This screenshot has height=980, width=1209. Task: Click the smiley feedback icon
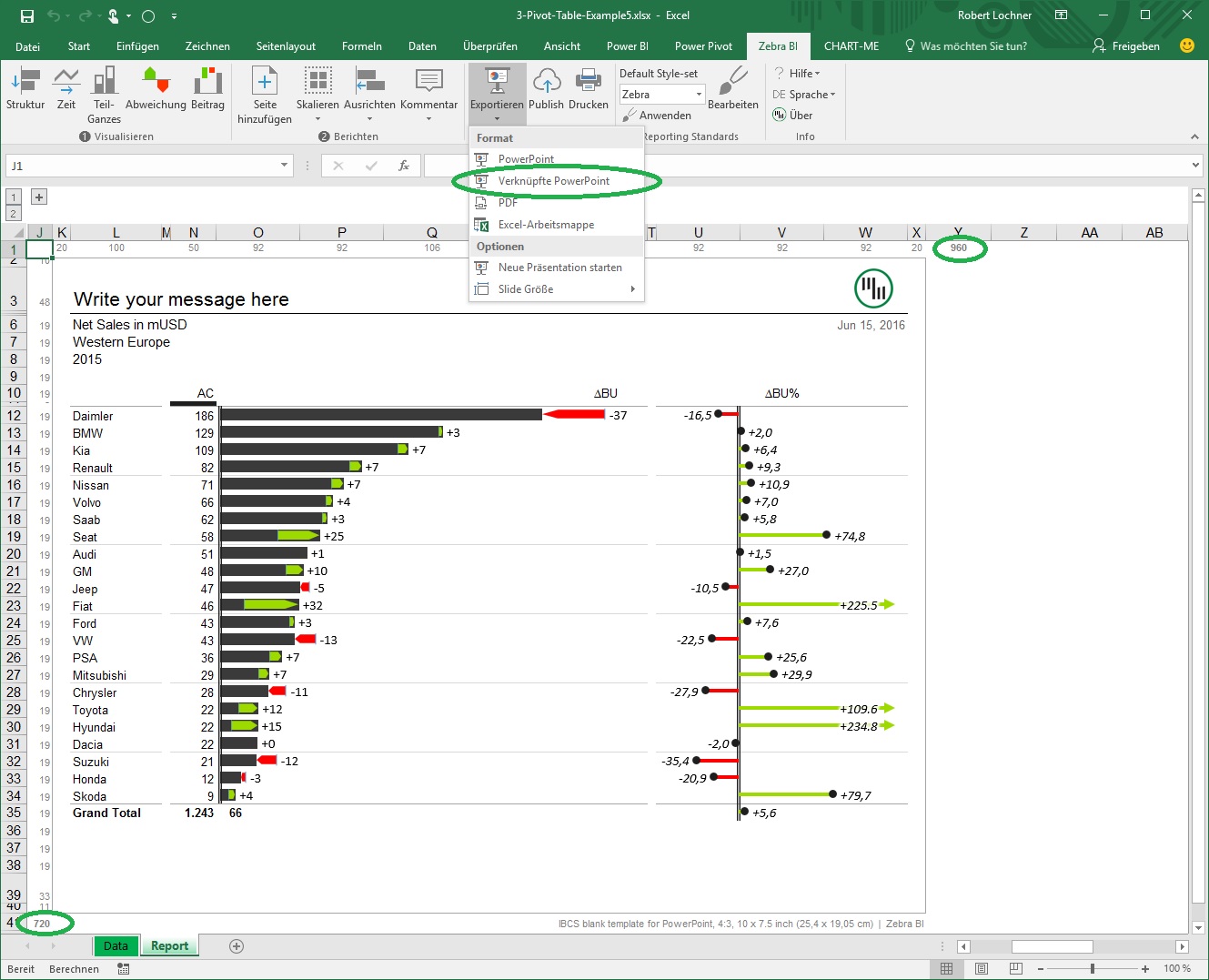tap(1187, 45)
